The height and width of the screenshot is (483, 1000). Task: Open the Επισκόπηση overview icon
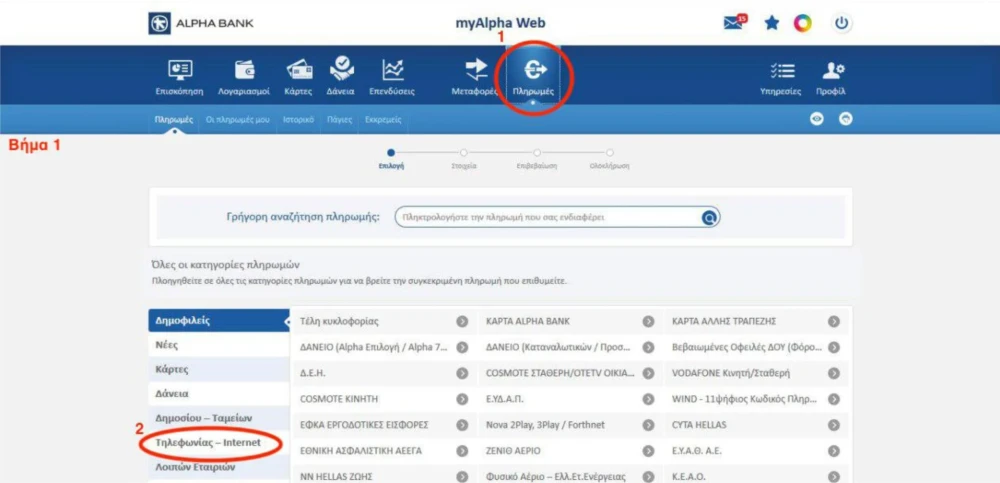click(x=179, y=69)
